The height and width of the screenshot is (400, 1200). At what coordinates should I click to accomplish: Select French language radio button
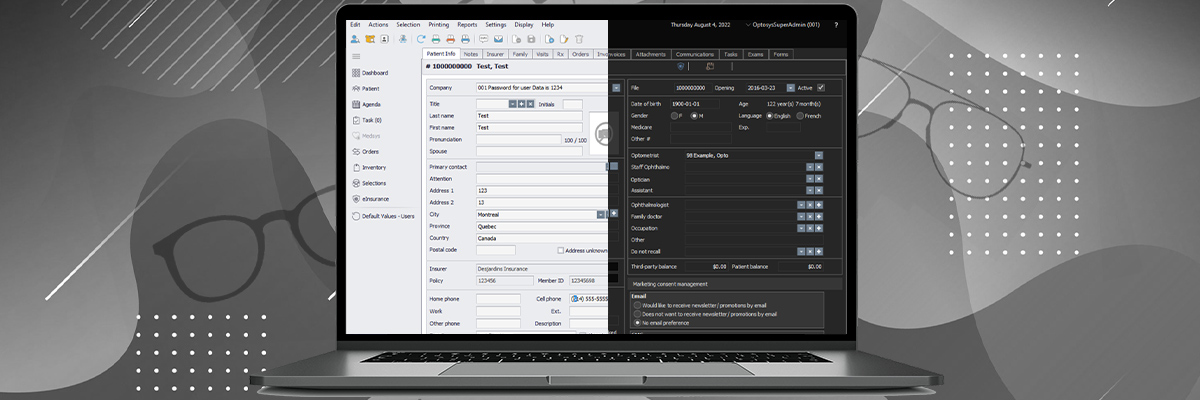[x=800, y=116]
